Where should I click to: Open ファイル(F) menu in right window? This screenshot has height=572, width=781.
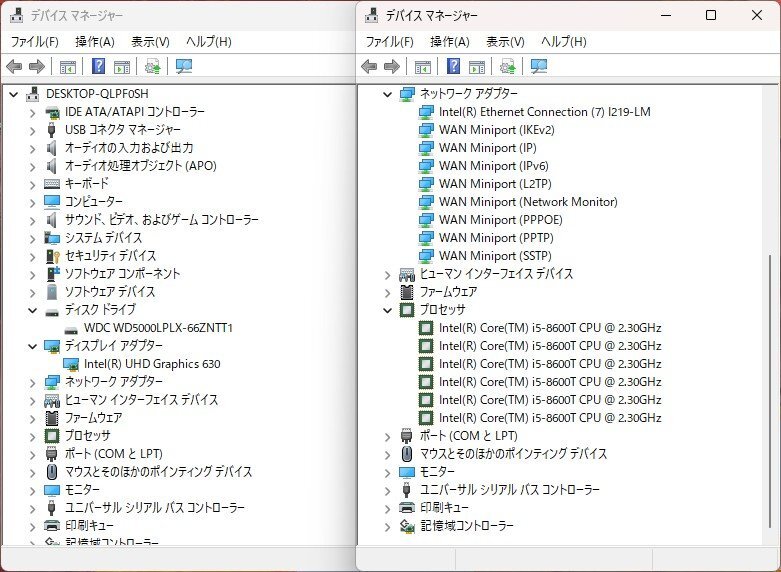390,42
